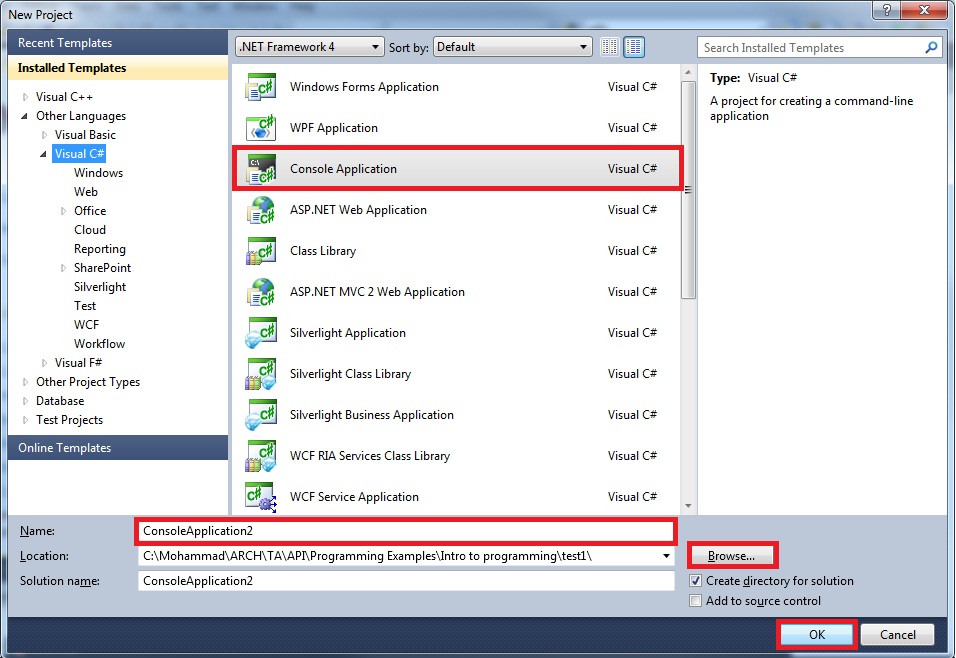Click into the Name text field
The width and height of the screenshot is (956, 658).
[406, 531]
